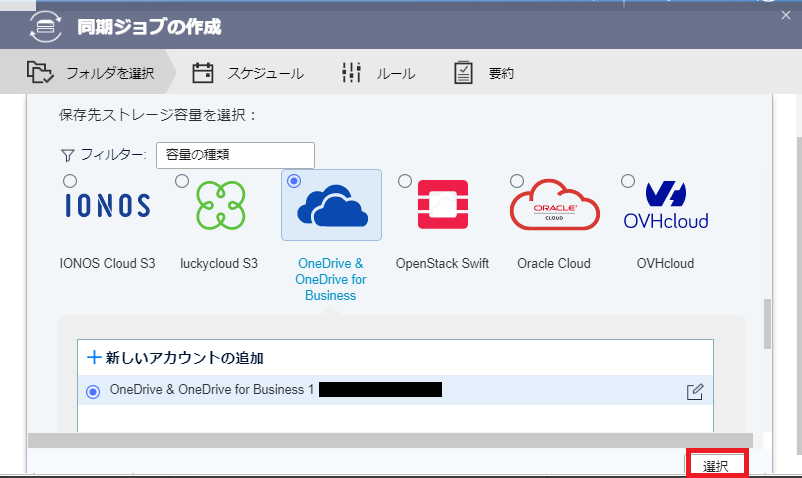802x478 pixels.
Task: Click the OneDrive & OneDrive for Business 1 text
Action: point(212,390)
